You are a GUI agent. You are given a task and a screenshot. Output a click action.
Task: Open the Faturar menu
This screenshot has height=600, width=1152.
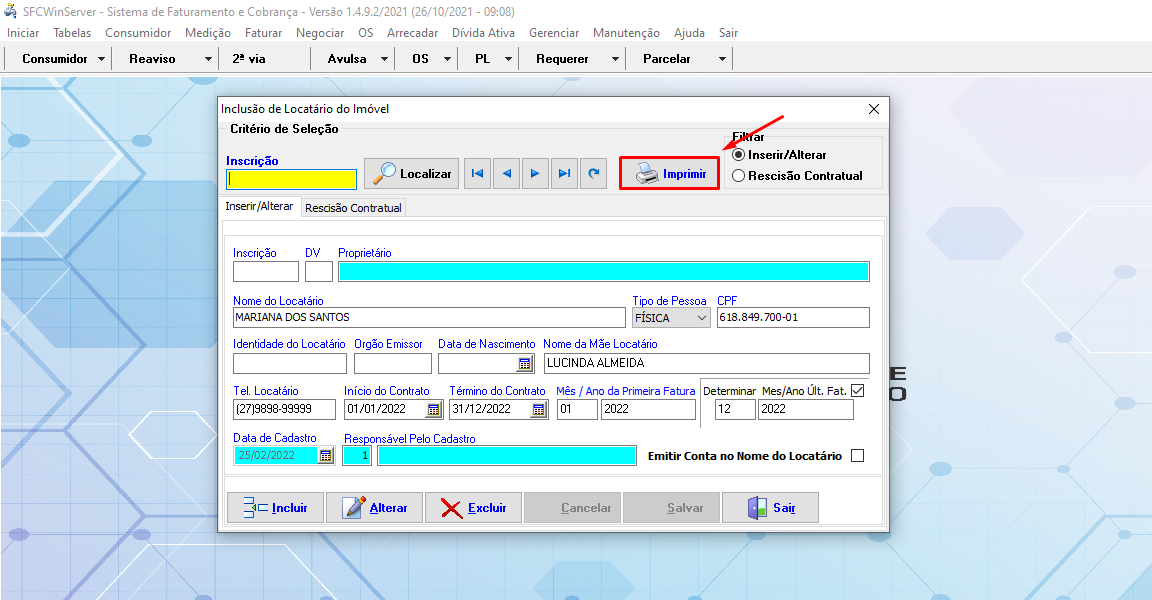point(263,33)
